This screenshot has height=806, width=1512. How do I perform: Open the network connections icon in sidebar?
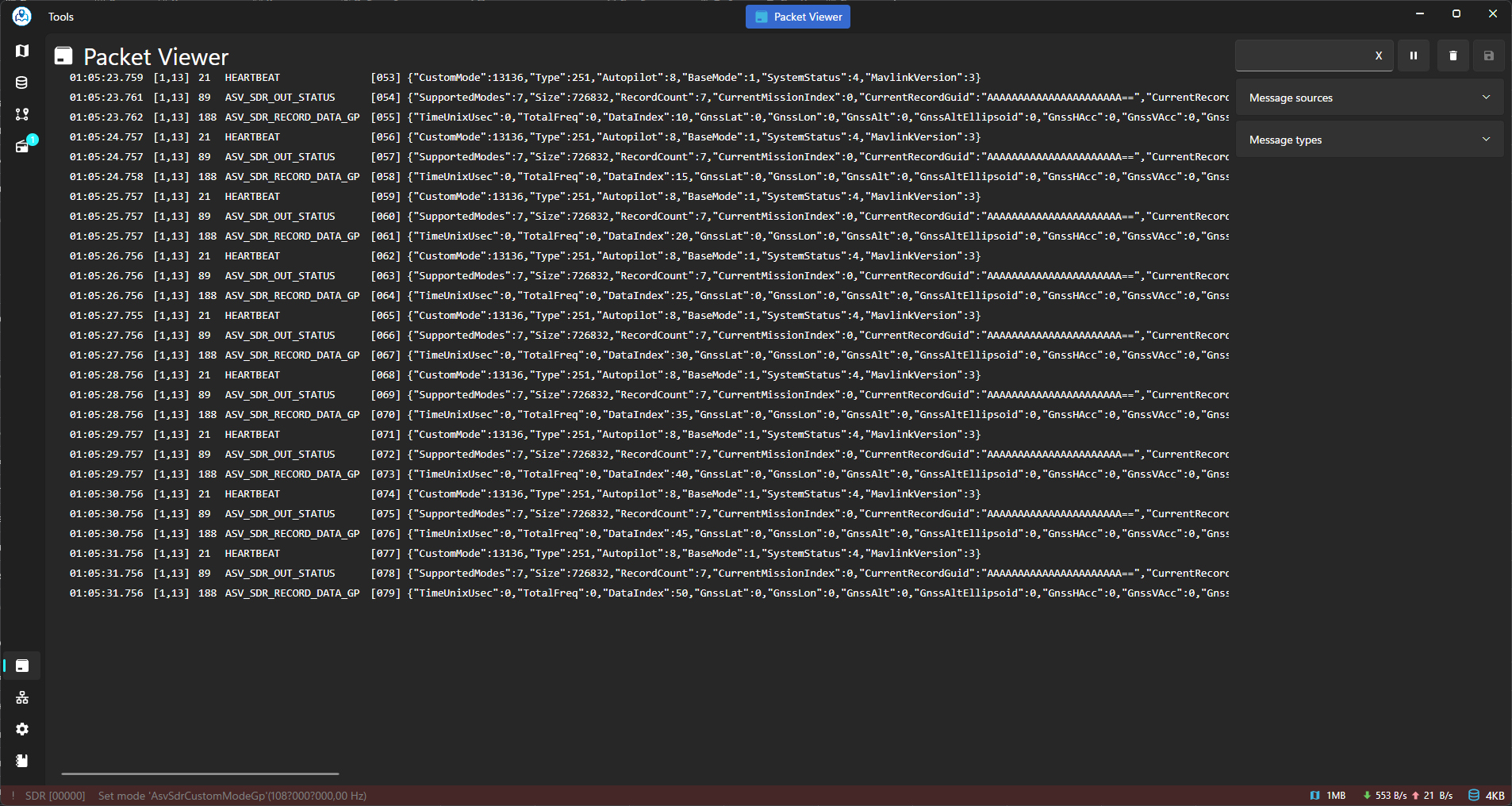pyautogui.click(x=22, y=697)
